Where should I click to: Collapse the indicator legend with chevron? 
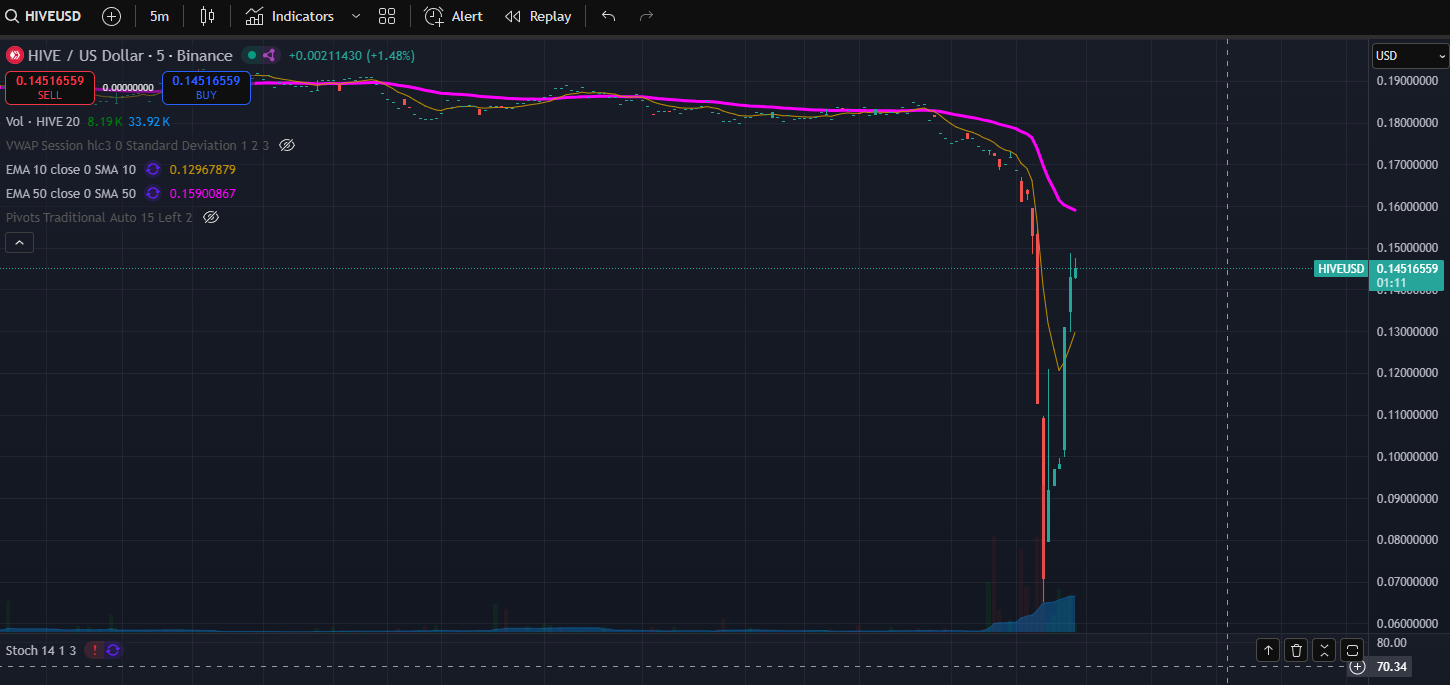click(19, 242)
